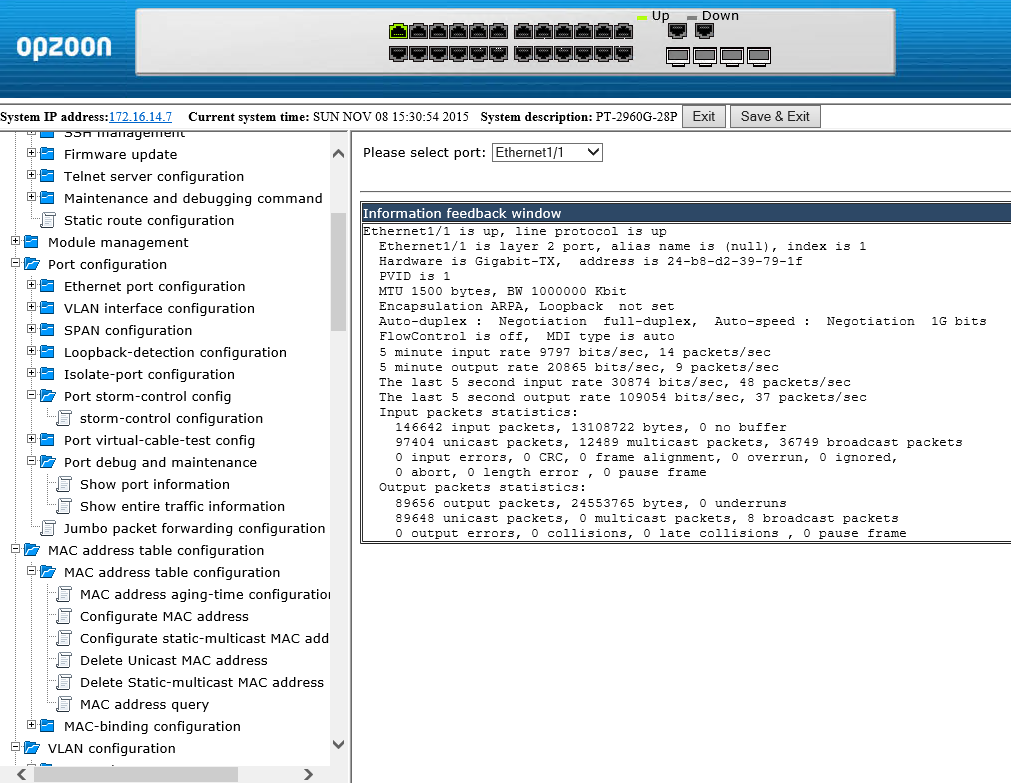Click folder icon beside Loopback-detection configuration

(47, 352)
